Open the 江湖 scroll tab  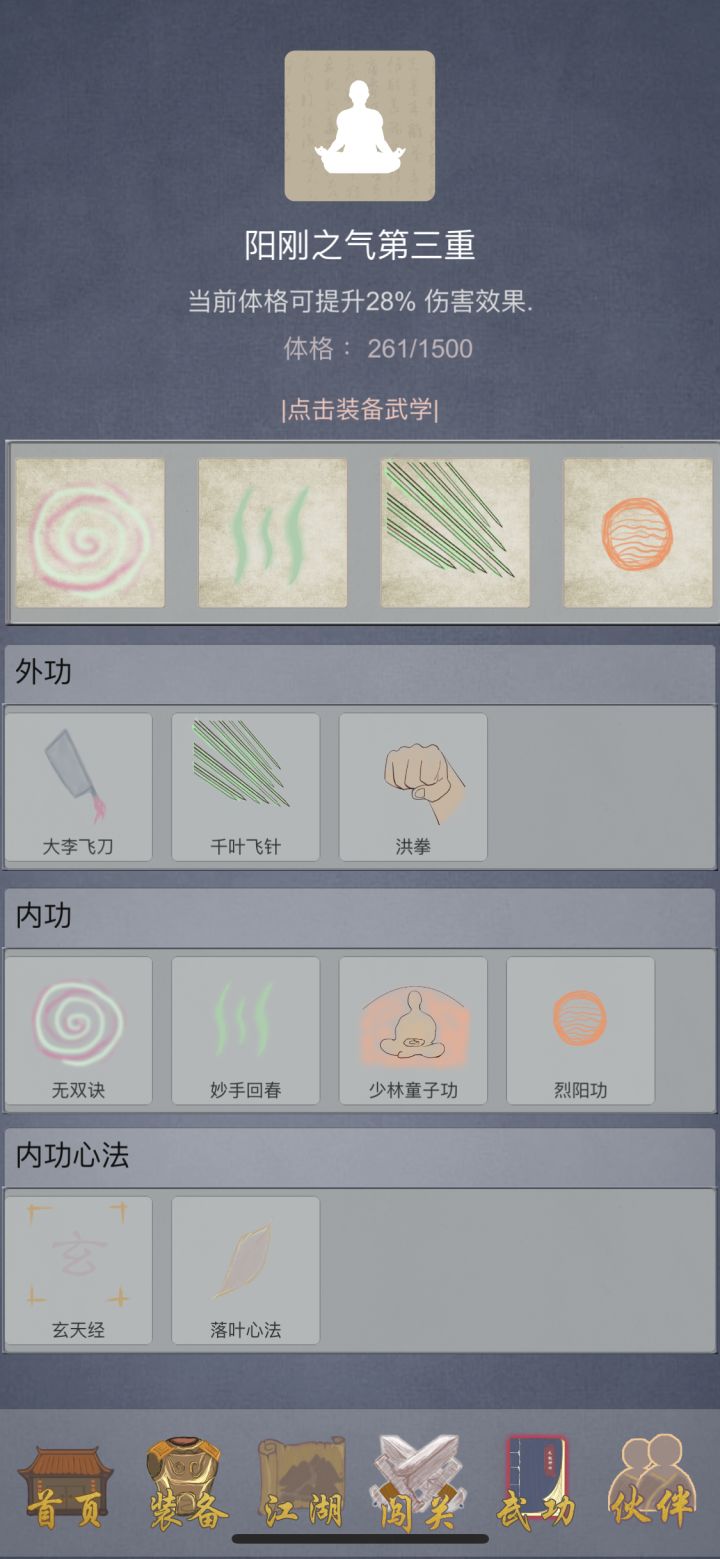pos(301,1484)
